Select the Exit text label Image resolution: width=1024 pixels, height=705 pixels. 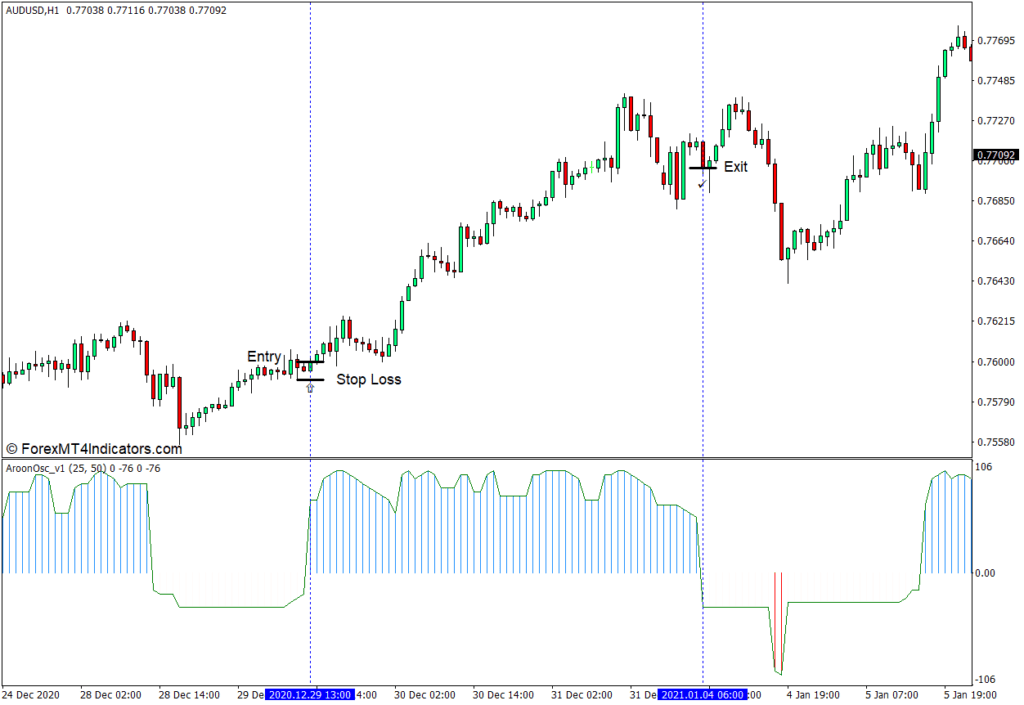(735, 167)
